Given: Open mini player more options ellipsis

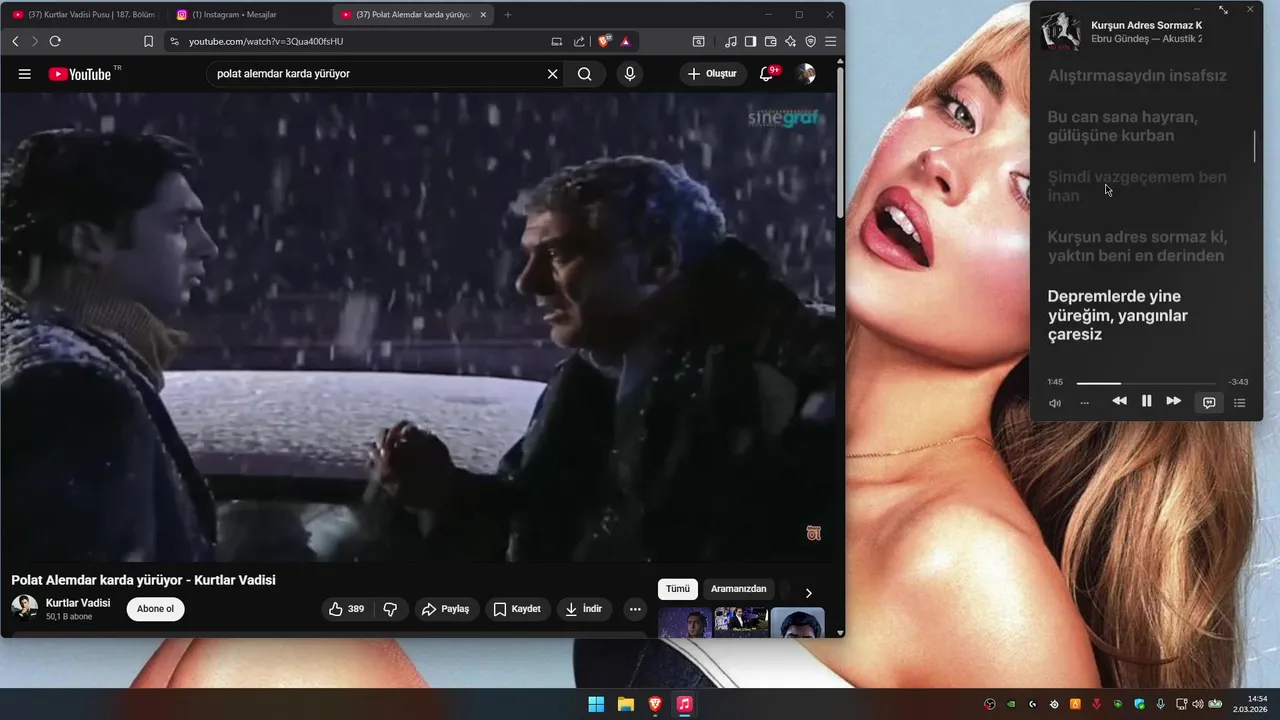Looking at the screenshot, I should 1085,403.
